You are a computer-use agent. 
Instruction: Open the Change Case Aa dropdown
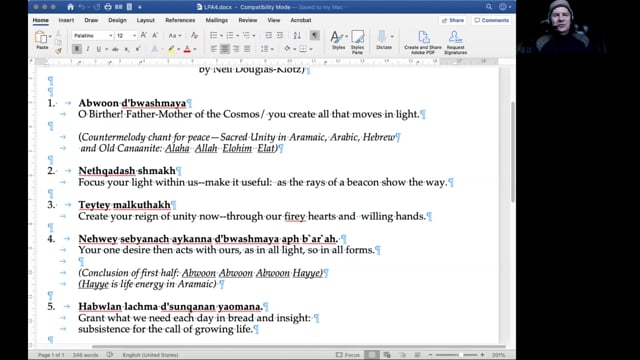(x=175, y=36)
